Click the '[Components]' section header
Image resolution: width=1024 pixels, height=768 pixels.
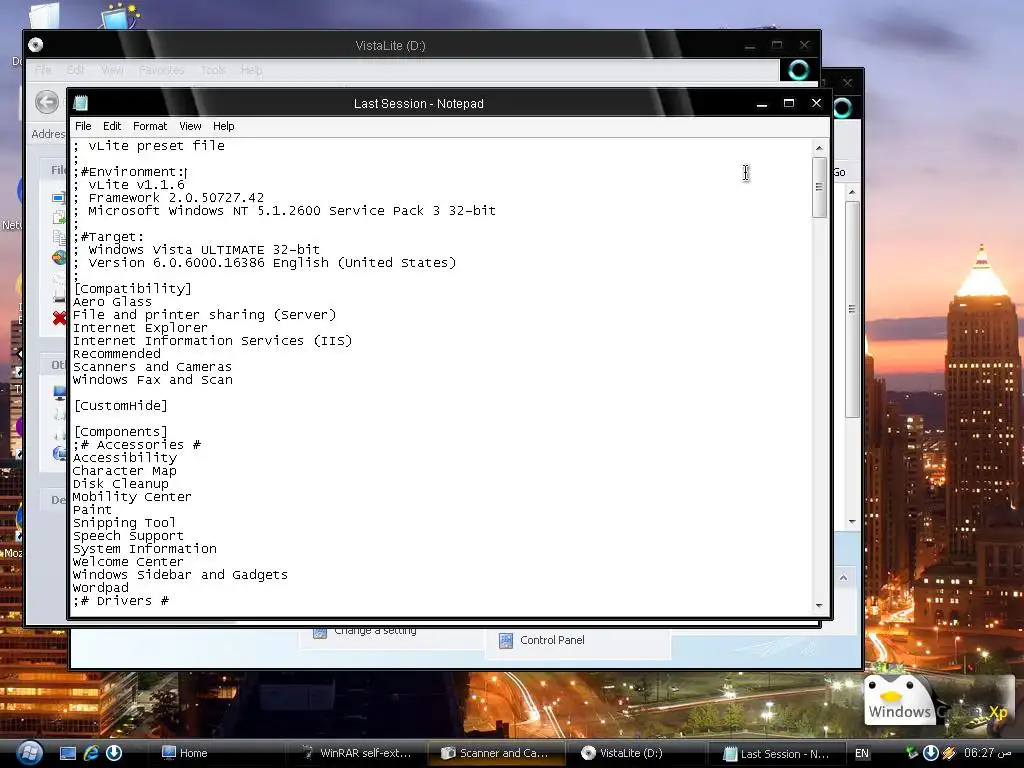pos(121,432)
